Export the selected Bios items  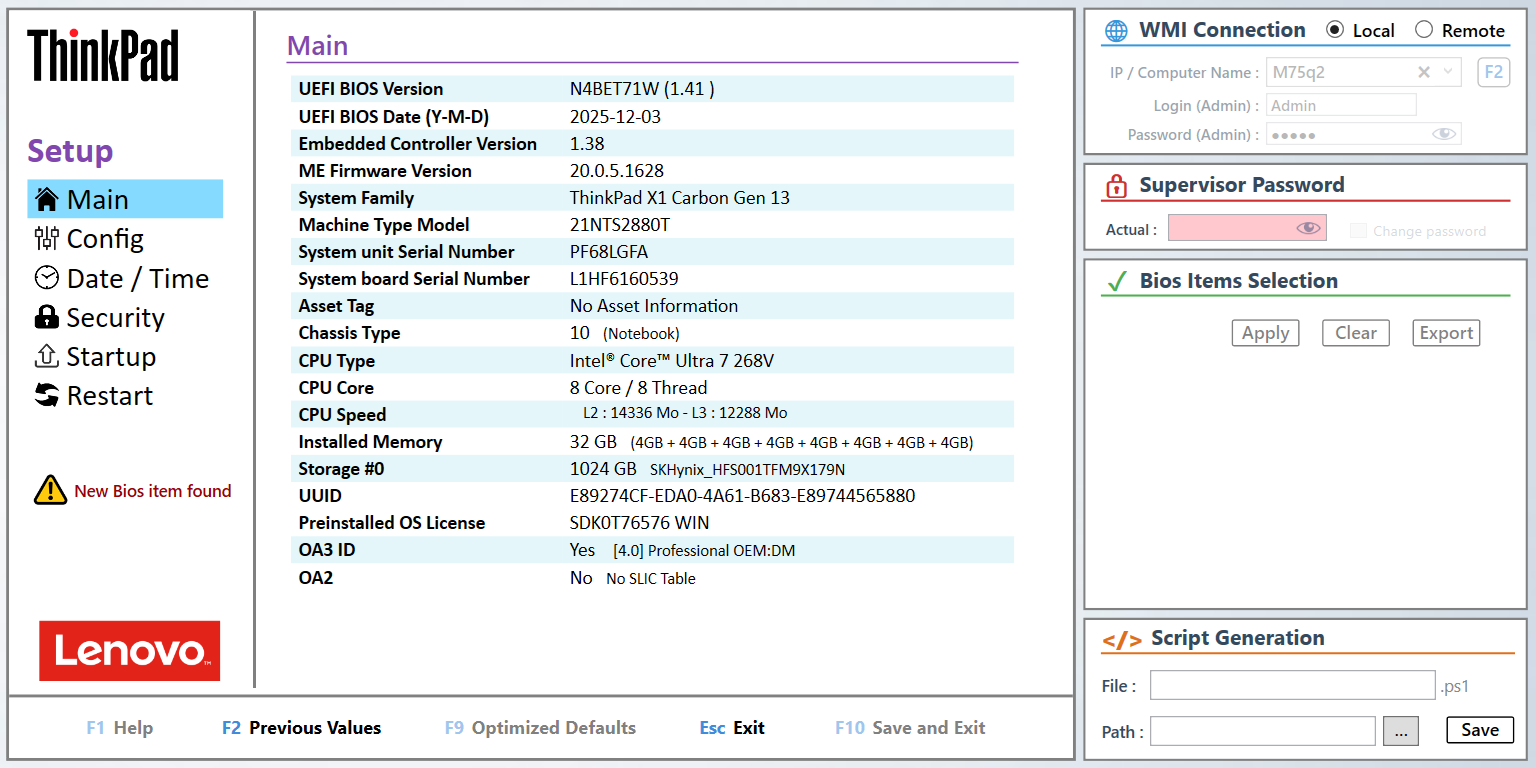(1446, 333)
